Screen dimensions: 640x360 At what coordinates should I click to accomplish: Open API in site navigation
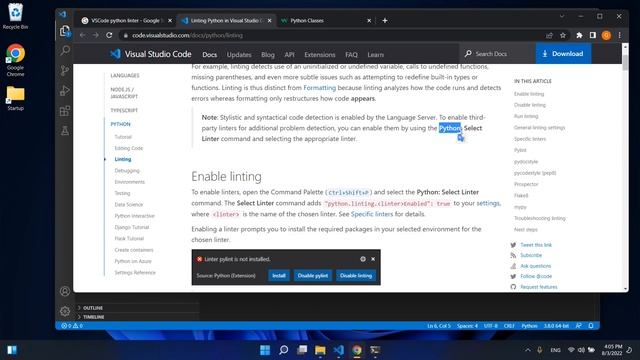[x=289, y=55]
